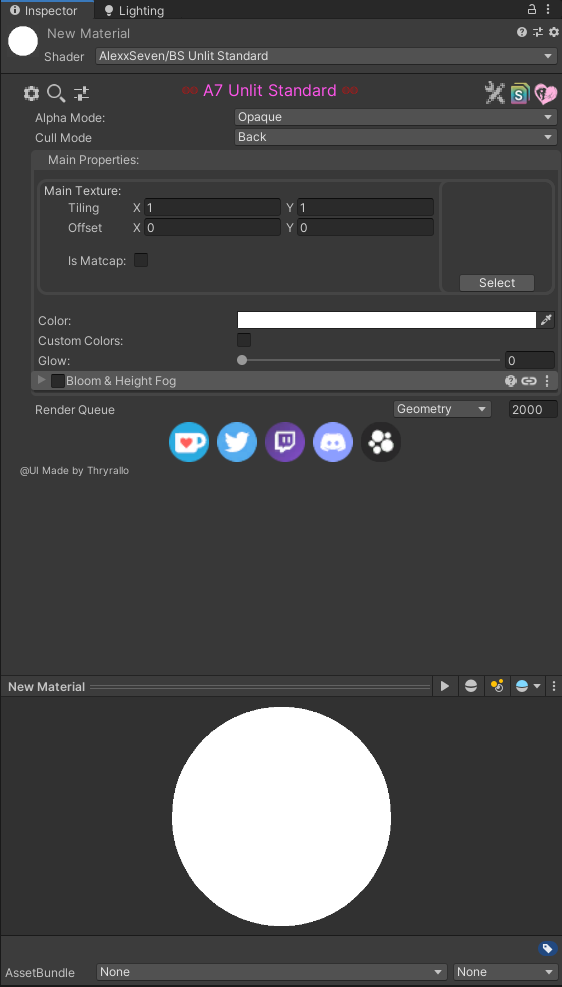Click the gear settings icon below shader
The width and height of the screenshot is (562, 987).
pyautogui.click(x=31, y=94)
